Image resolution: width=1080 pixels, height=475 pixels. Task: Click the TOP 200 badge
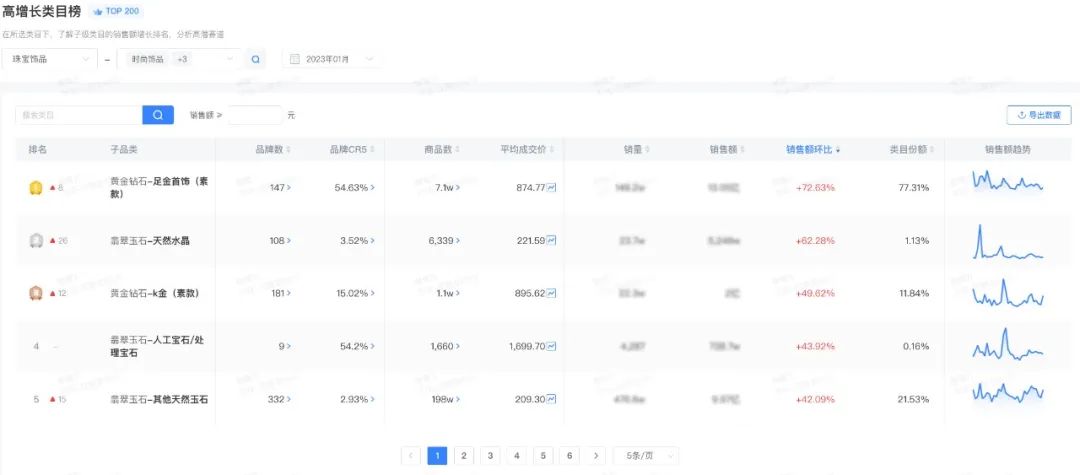point(116,12)
